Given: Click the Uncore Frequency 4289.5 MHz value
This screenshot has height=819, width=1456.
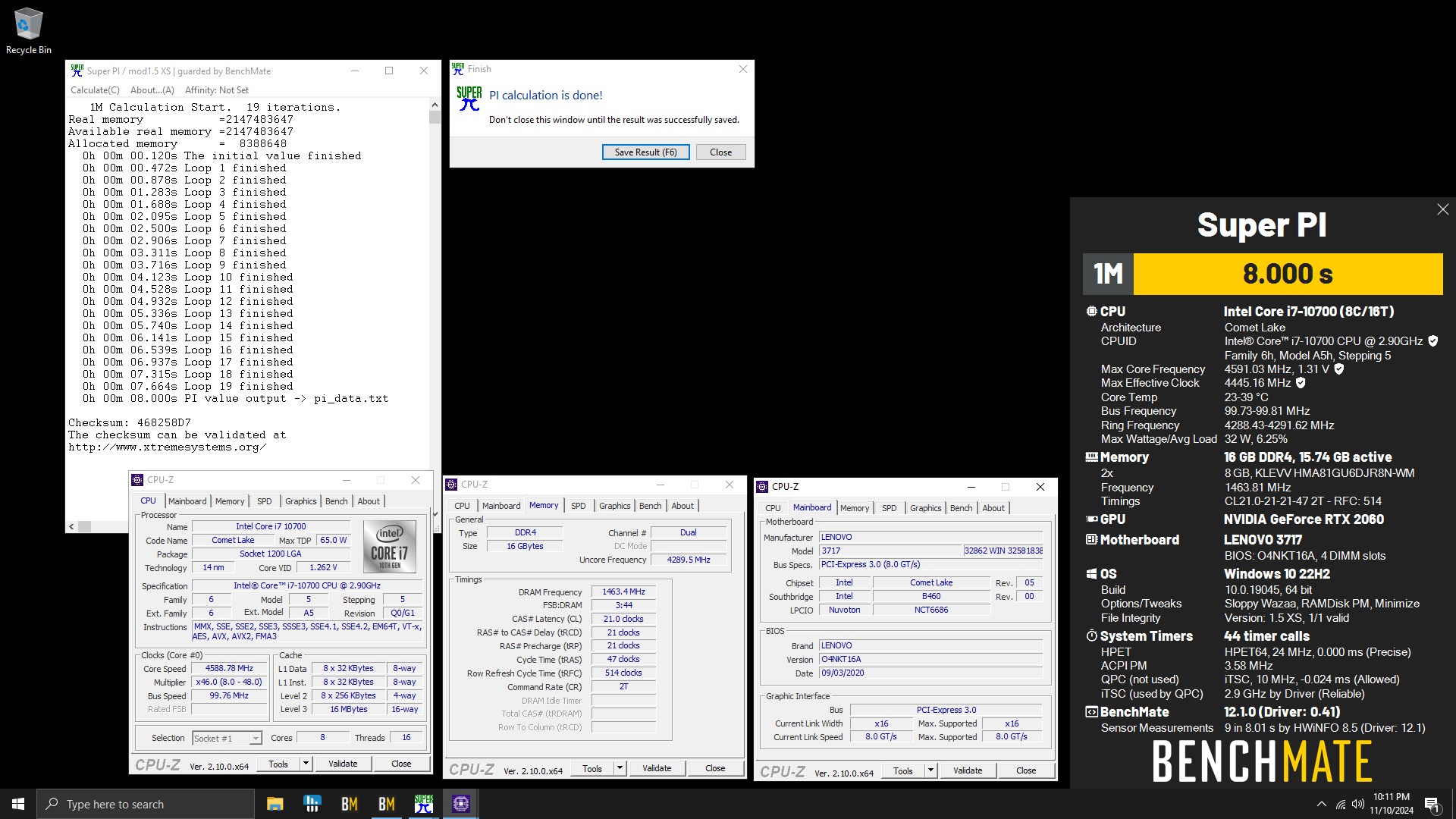Looking at the screenshot, I should pyautogui.click(x=689, y=560).
